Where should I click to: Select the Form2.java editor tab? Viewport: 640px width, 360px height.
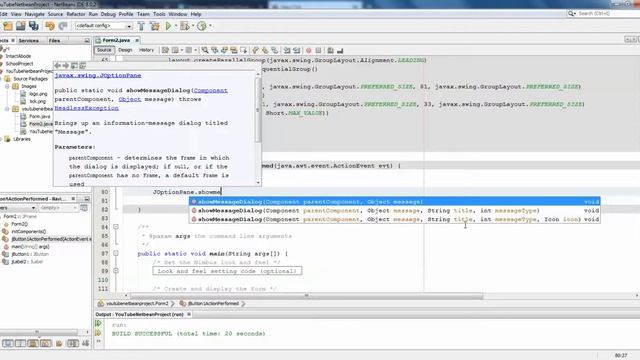(116, 40)
